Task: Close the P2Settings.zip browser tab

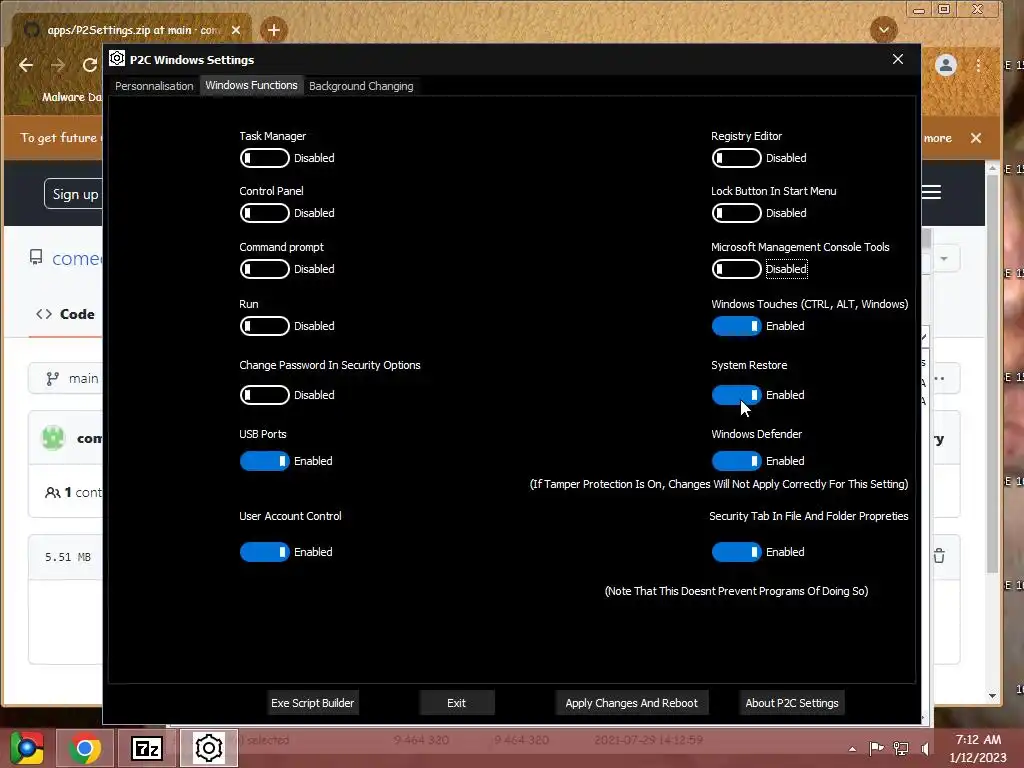Action: coord(236,30)
